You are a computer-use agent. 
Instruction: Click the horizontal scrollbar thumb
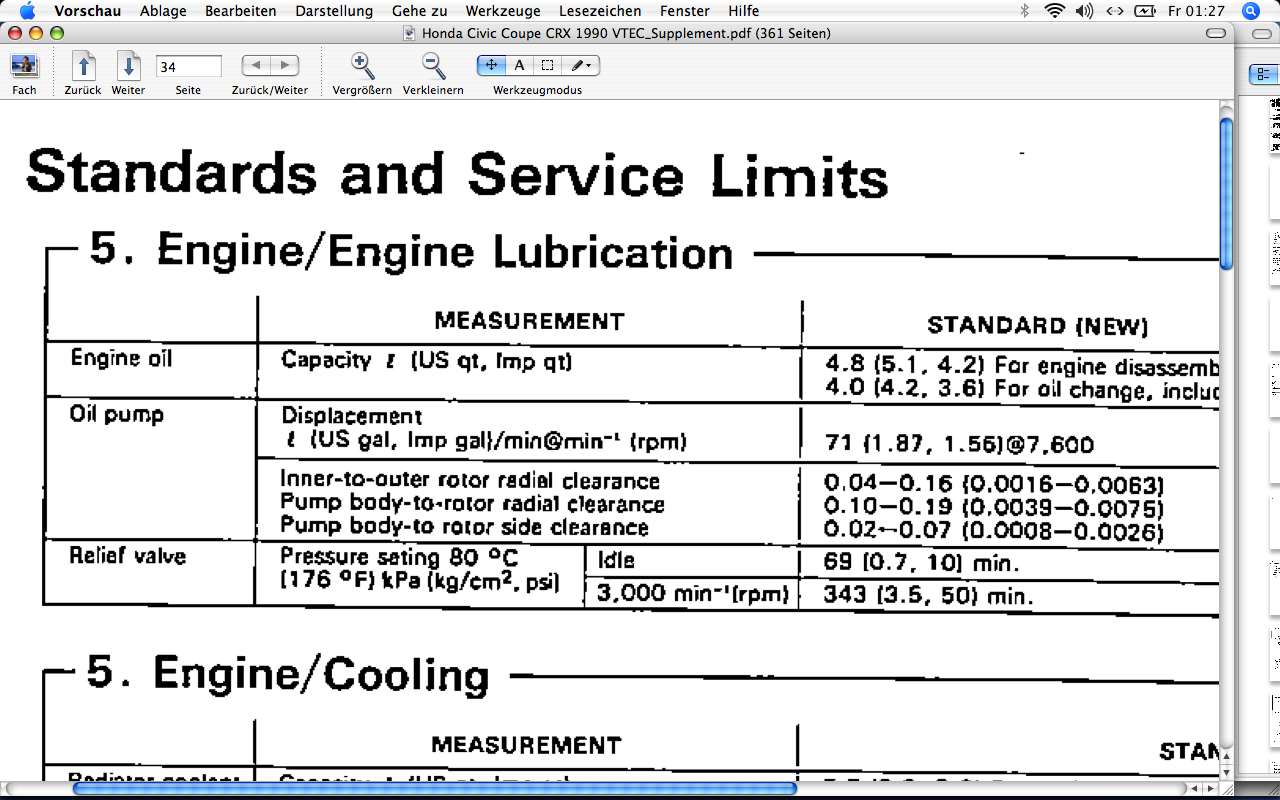coord(434,788)
